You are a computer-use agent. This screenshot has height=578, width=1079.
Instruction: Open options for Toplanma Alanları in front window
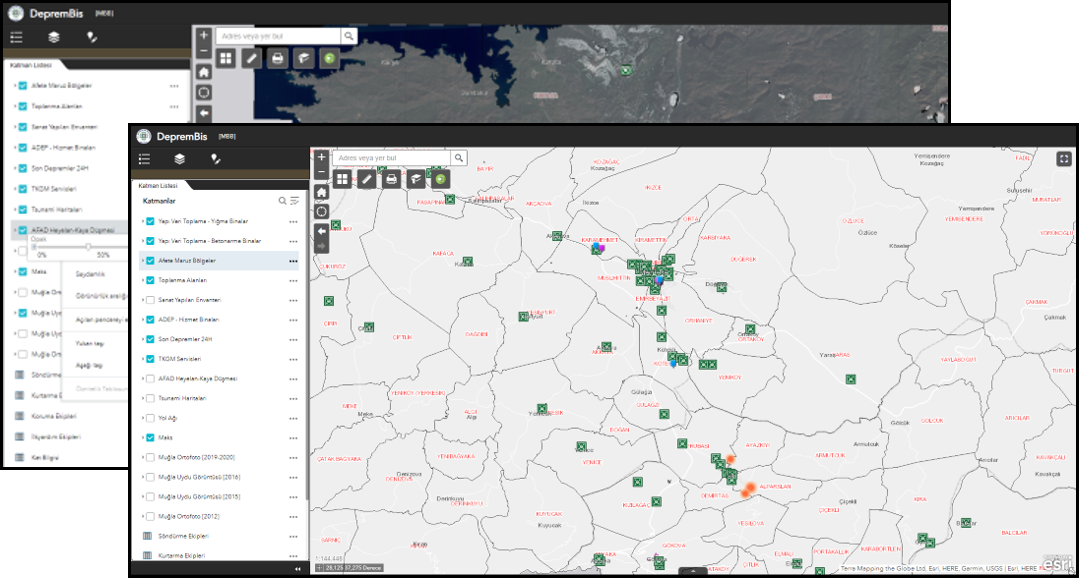(294, 281)
